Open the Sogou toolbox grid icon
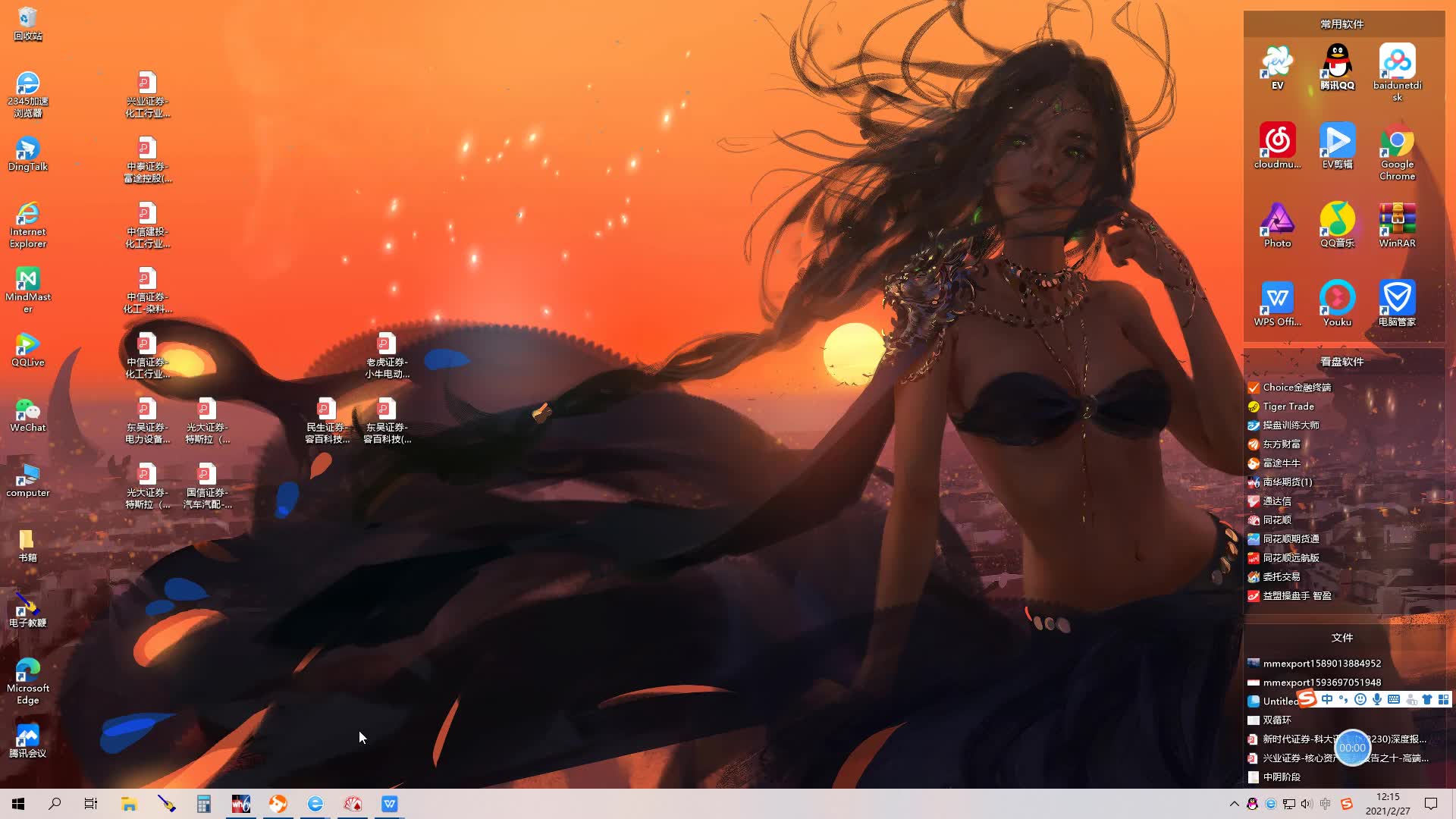 (x=1443, y=699)
